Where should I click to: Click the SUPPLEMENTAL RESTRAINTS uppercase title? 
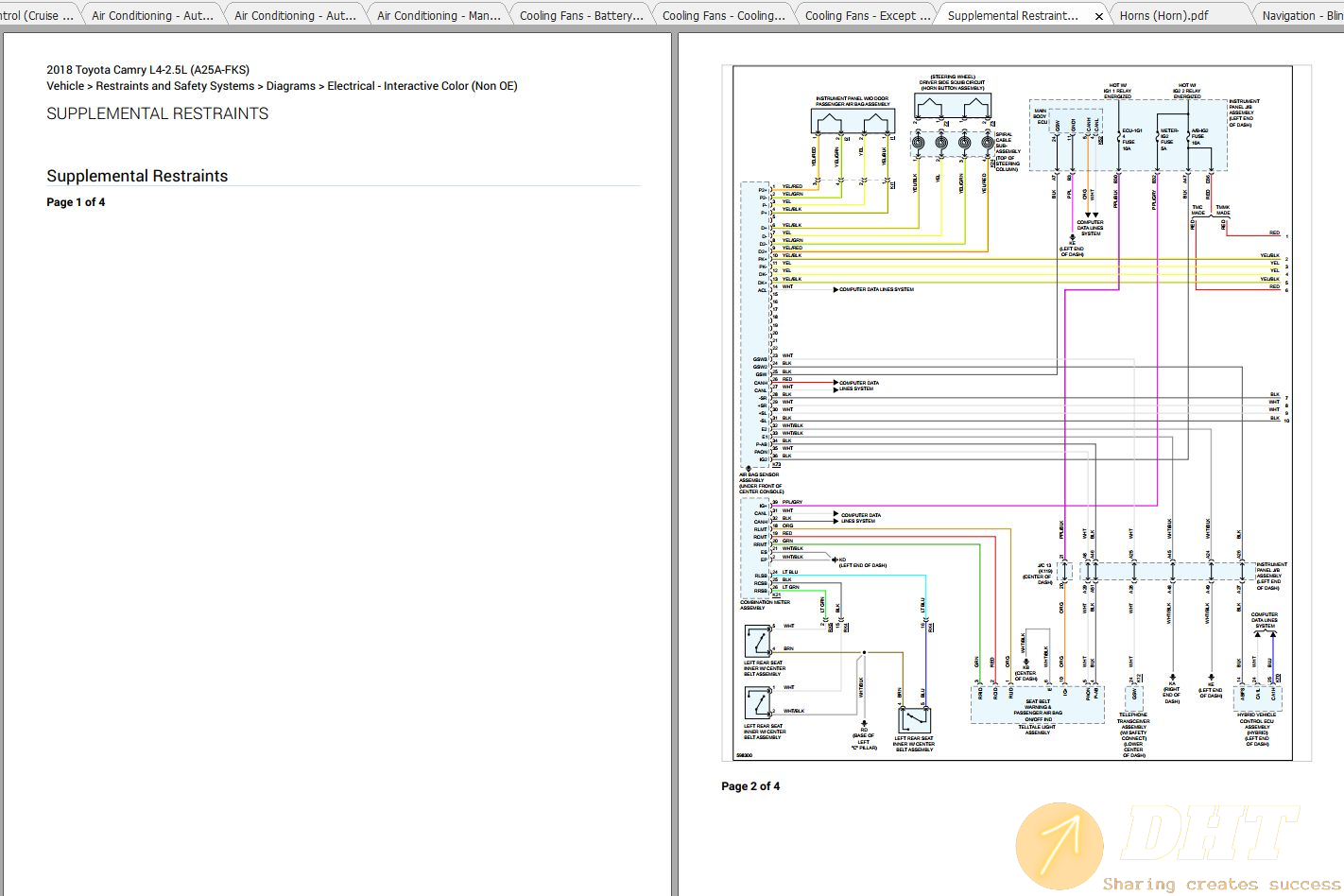point(157,113)
